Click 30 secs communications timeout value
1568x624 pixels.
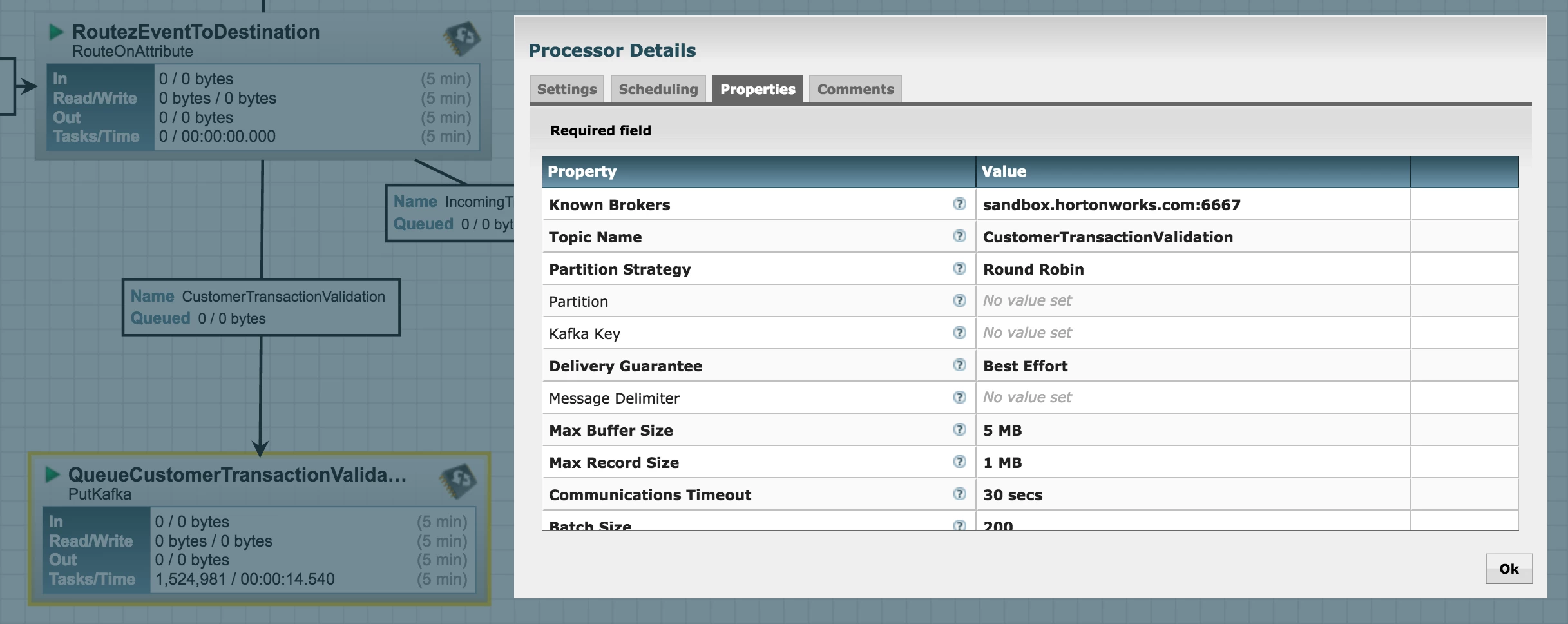coord(1013,495)
